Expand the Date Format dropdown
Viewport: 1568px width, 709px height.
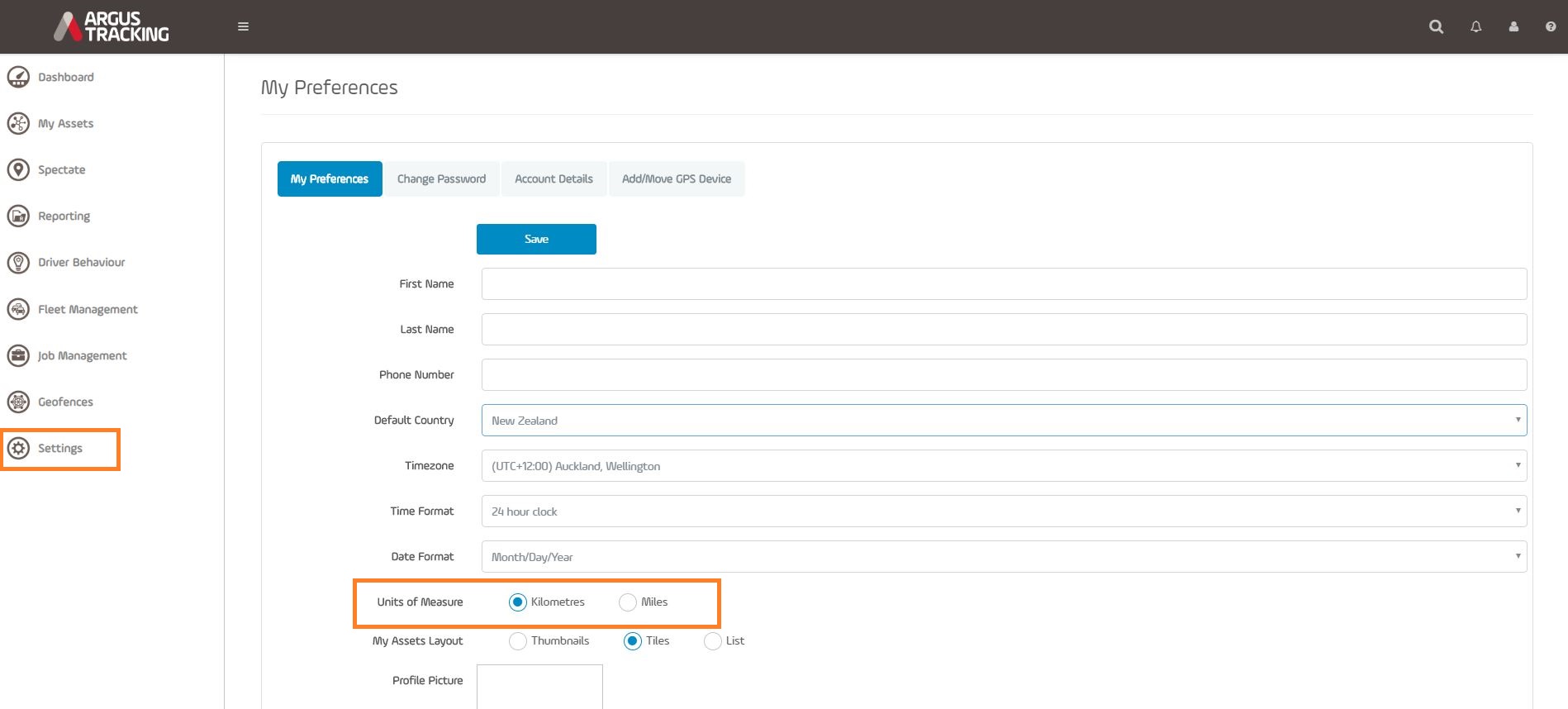coord(1003,557)
